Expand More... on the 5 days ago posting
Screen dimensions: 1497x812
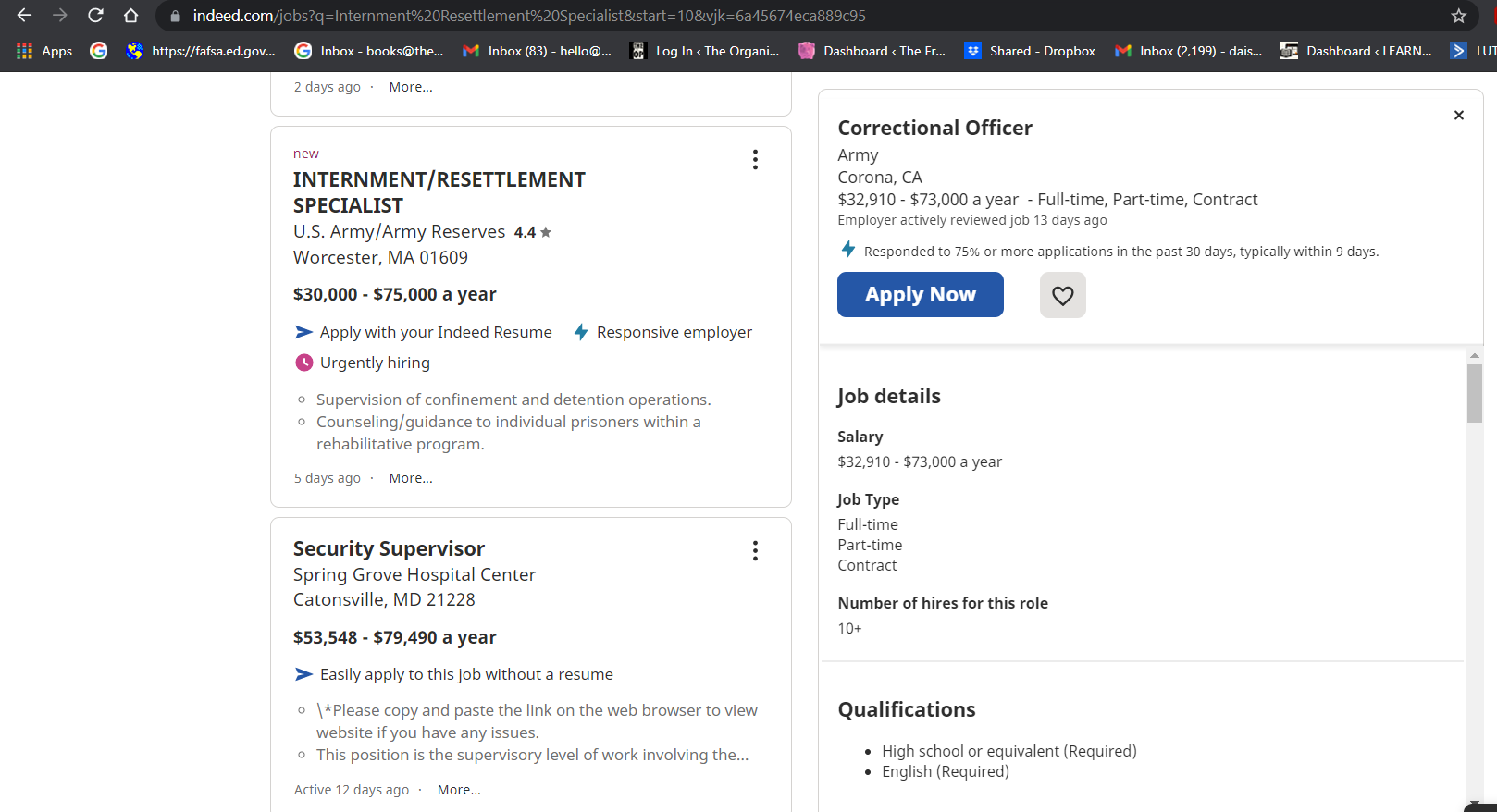pyautogui.click(x=411, y=478)
